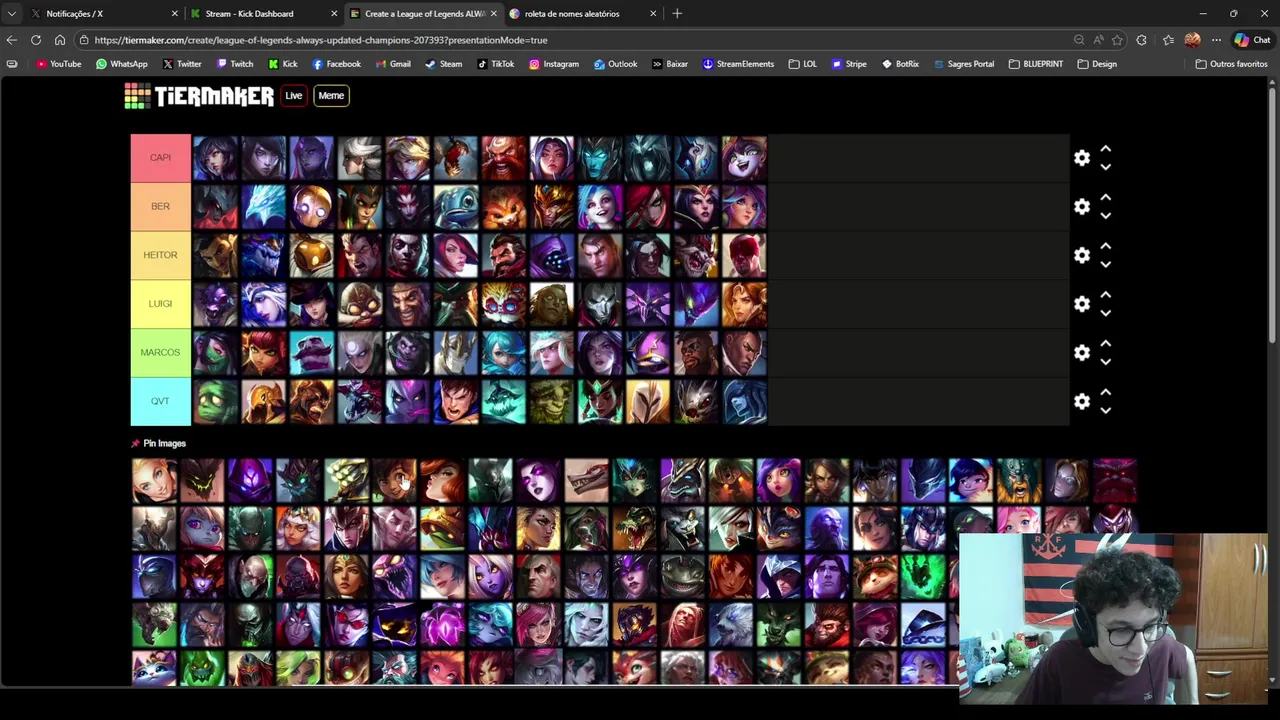Open the favorites list icon
Viewport: 1280px width, 720px height.
(1168, 40)
